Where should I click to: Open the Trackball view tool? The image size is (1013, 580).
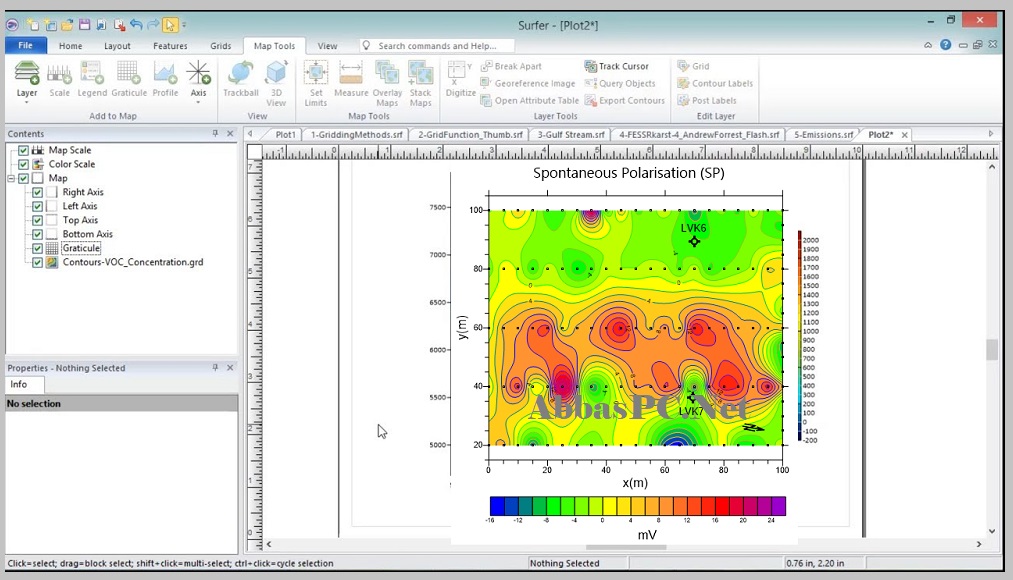(240, 79)
